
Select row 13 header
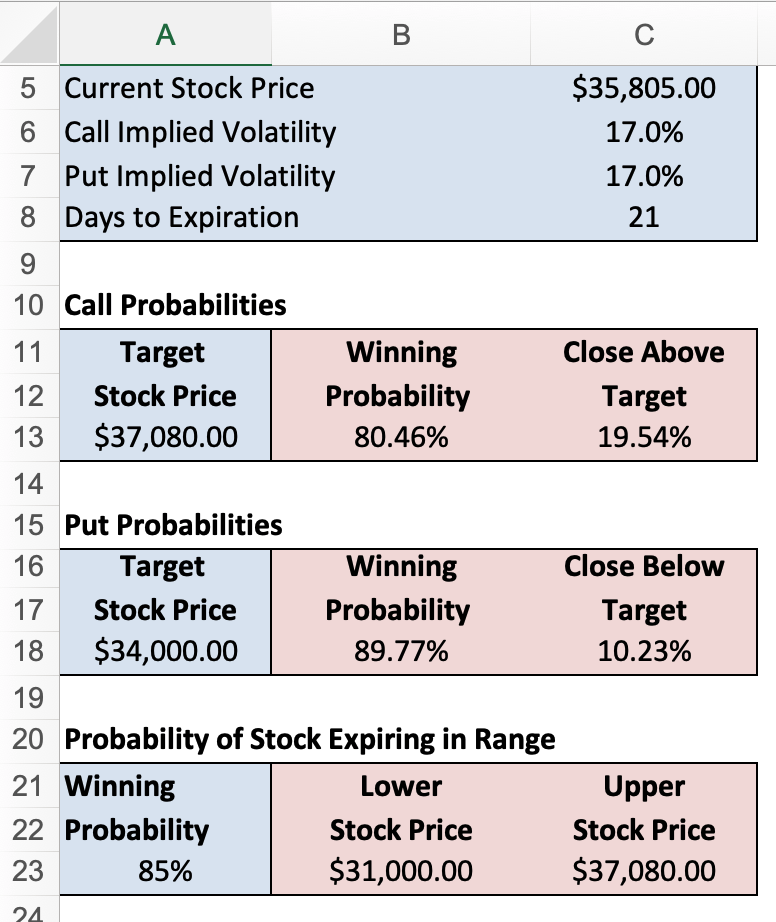point(28,438)
